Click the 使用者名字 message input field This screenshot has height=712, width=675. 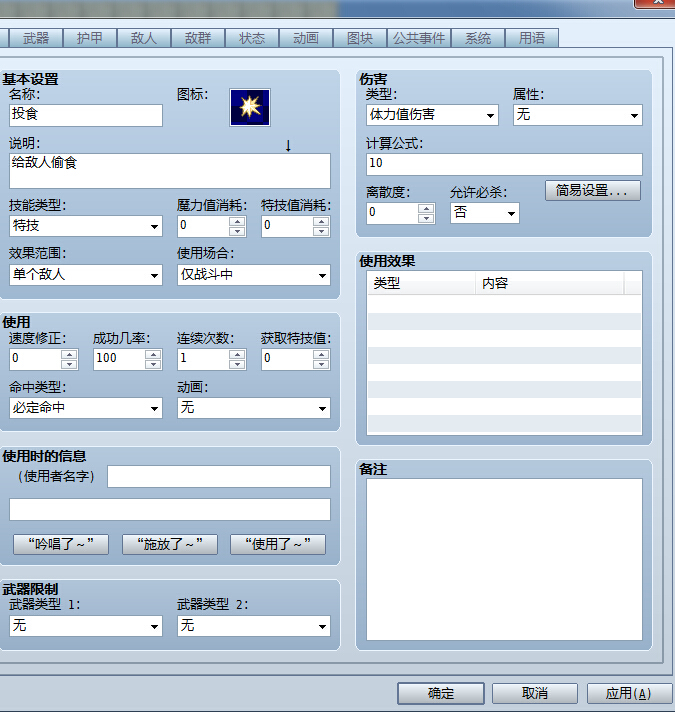(219, 476)
